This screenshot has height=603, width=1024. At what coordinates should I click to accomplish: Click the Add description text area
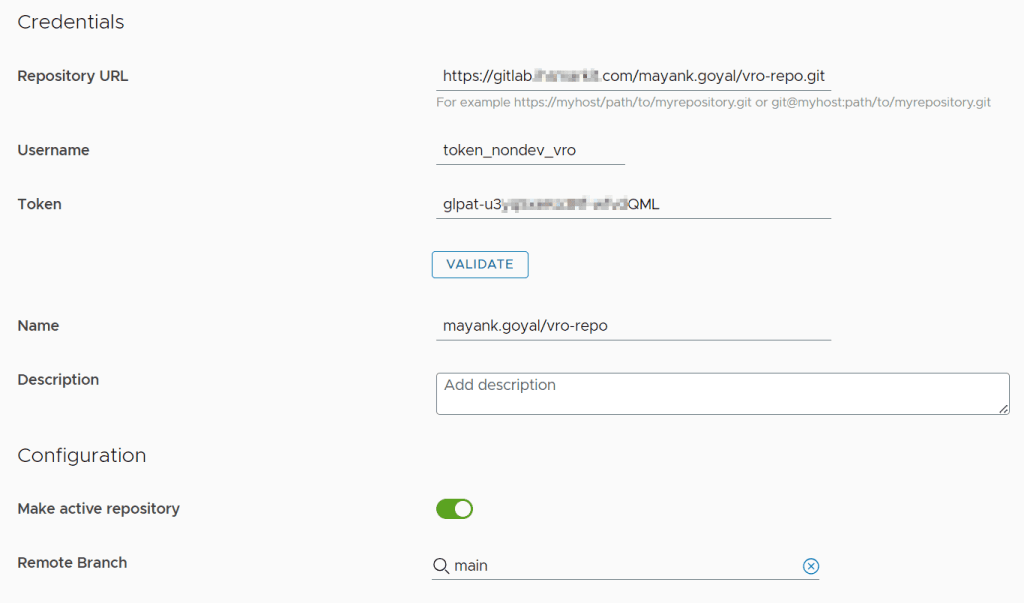722,393
